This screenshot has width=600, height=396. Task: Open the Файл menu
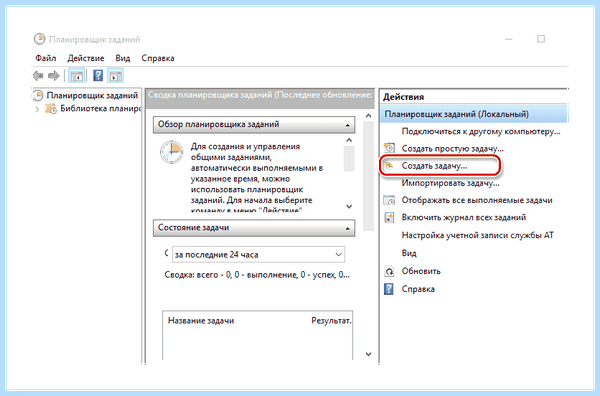(46, 58)
